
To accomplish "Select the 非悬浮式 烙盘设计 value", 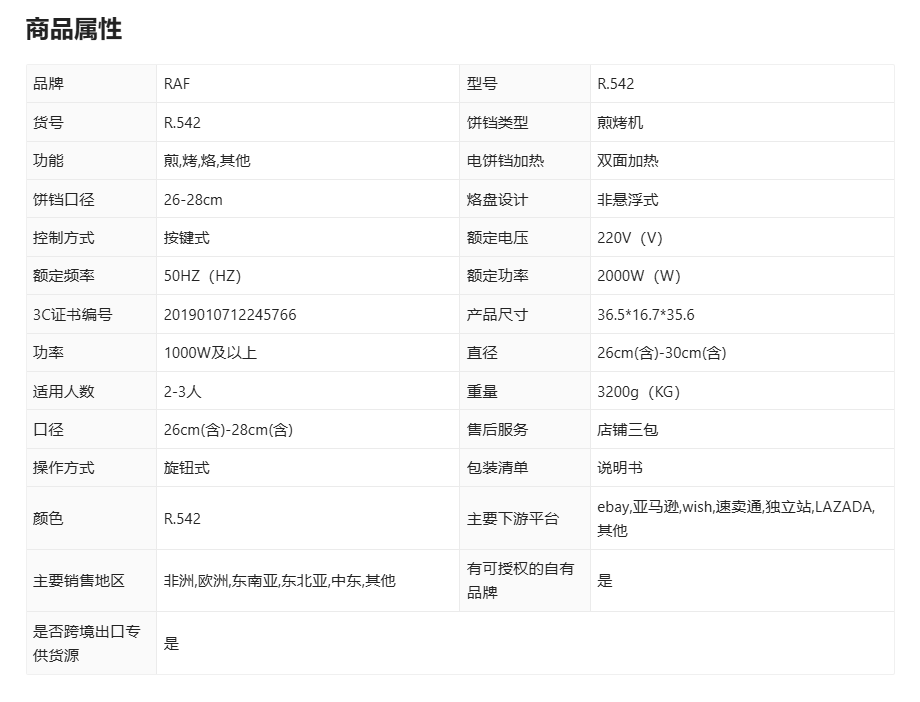I will coord(627,199).
